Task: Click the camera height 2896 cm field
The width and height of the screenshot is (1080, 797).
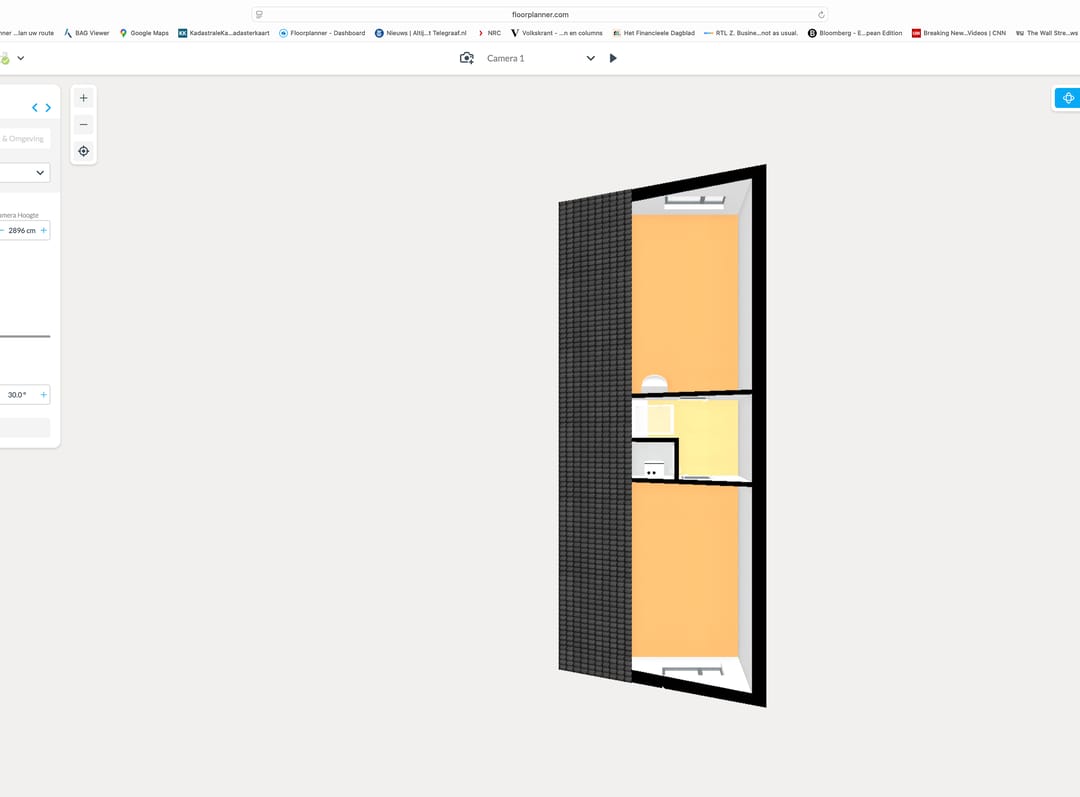Action: point(22,231)
